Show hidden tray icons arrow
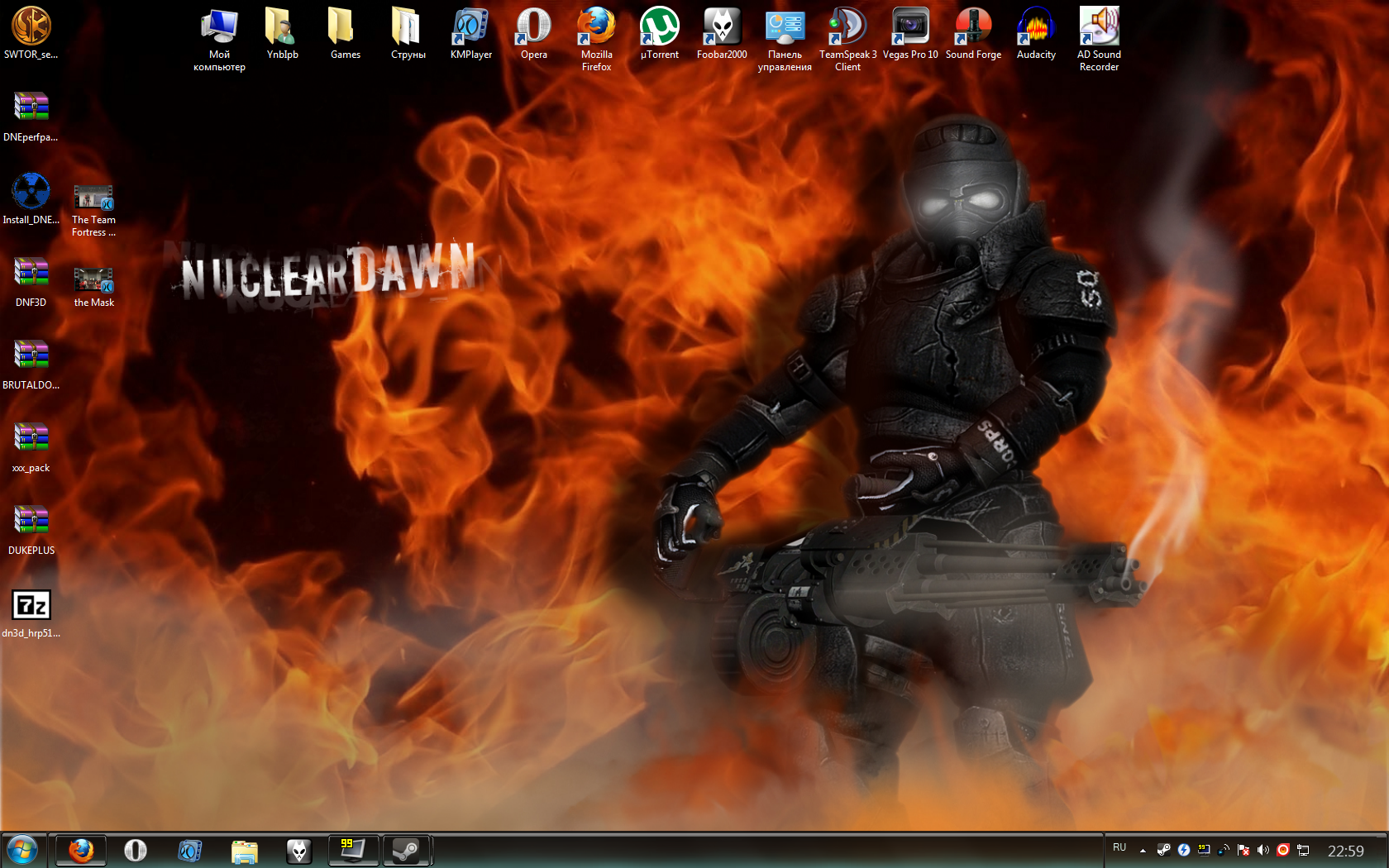Viewport: 1389px width, 868px height. click(x=1143, y=850)
